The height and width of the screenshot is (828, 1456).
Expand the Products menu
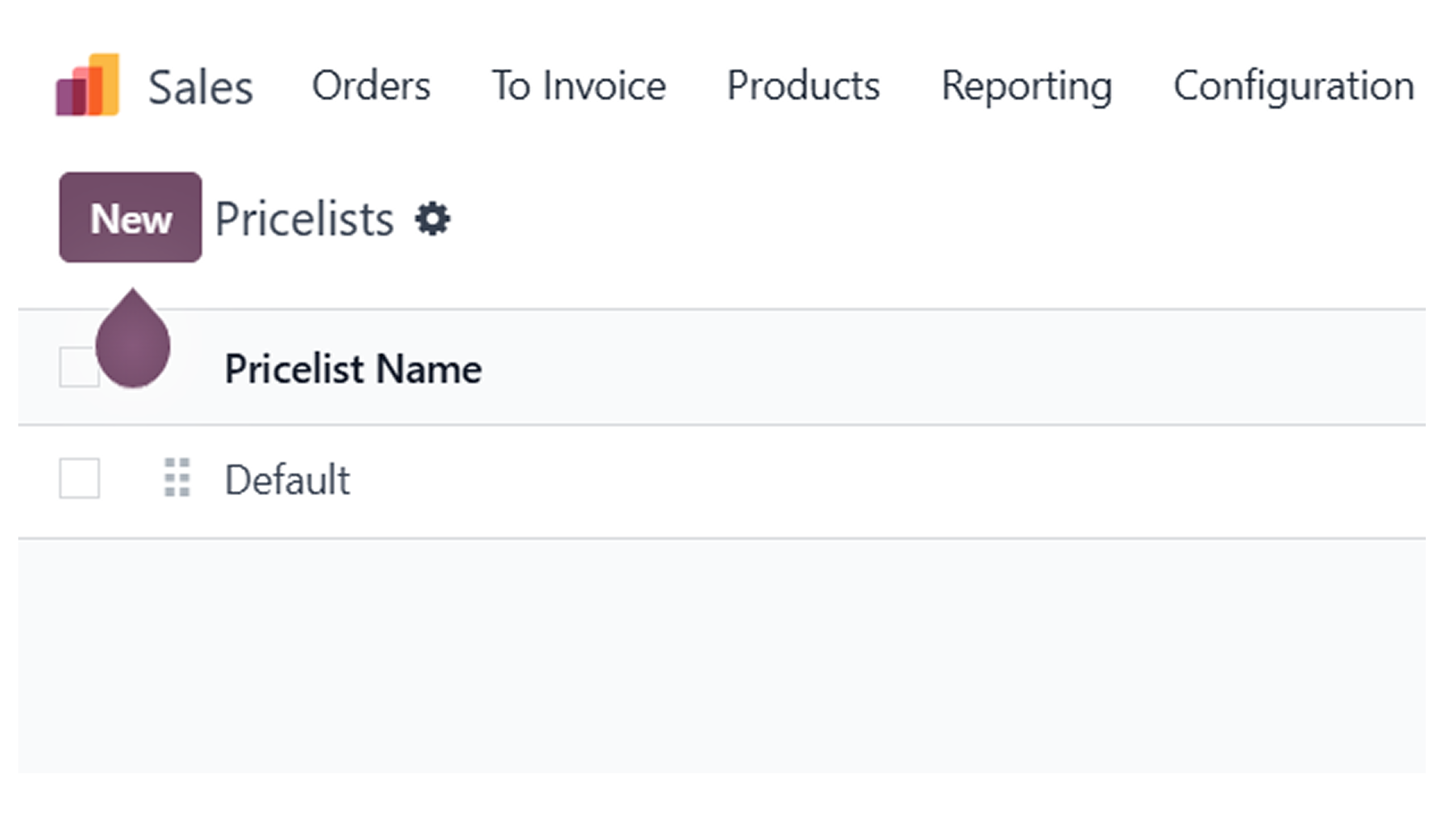tap(804, 86)
